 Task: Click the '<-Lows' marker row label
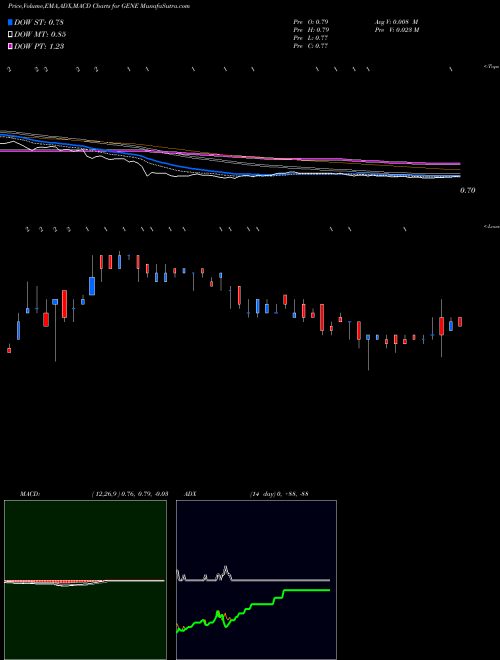pos(492,226)
